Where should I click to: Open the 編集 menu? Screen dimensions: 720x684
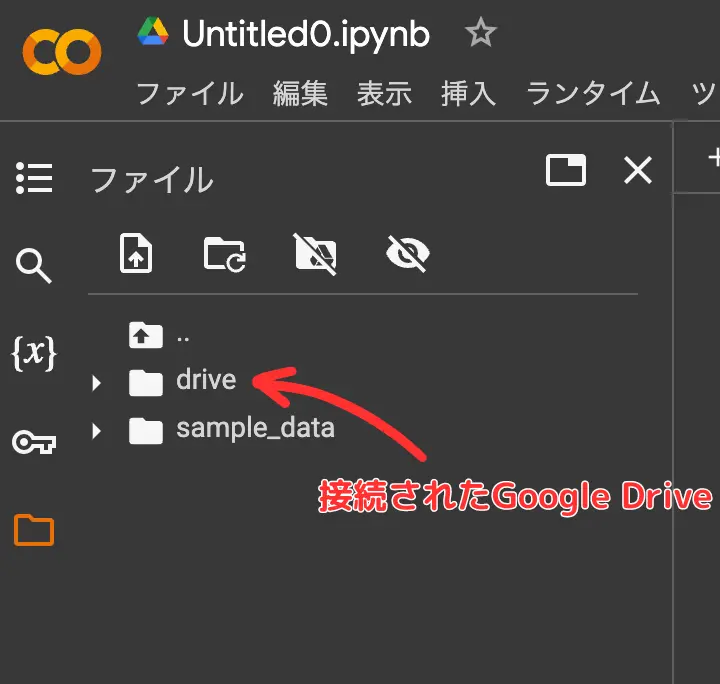[300, 94]
